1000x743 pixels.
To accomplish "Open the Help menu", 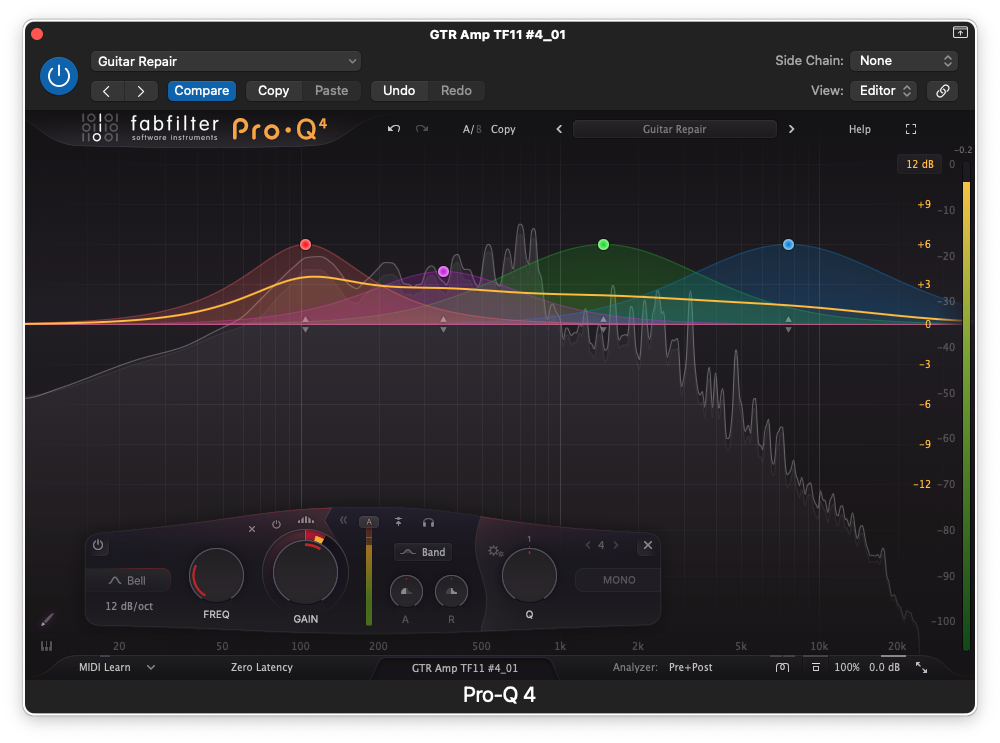I will point(859,129).
